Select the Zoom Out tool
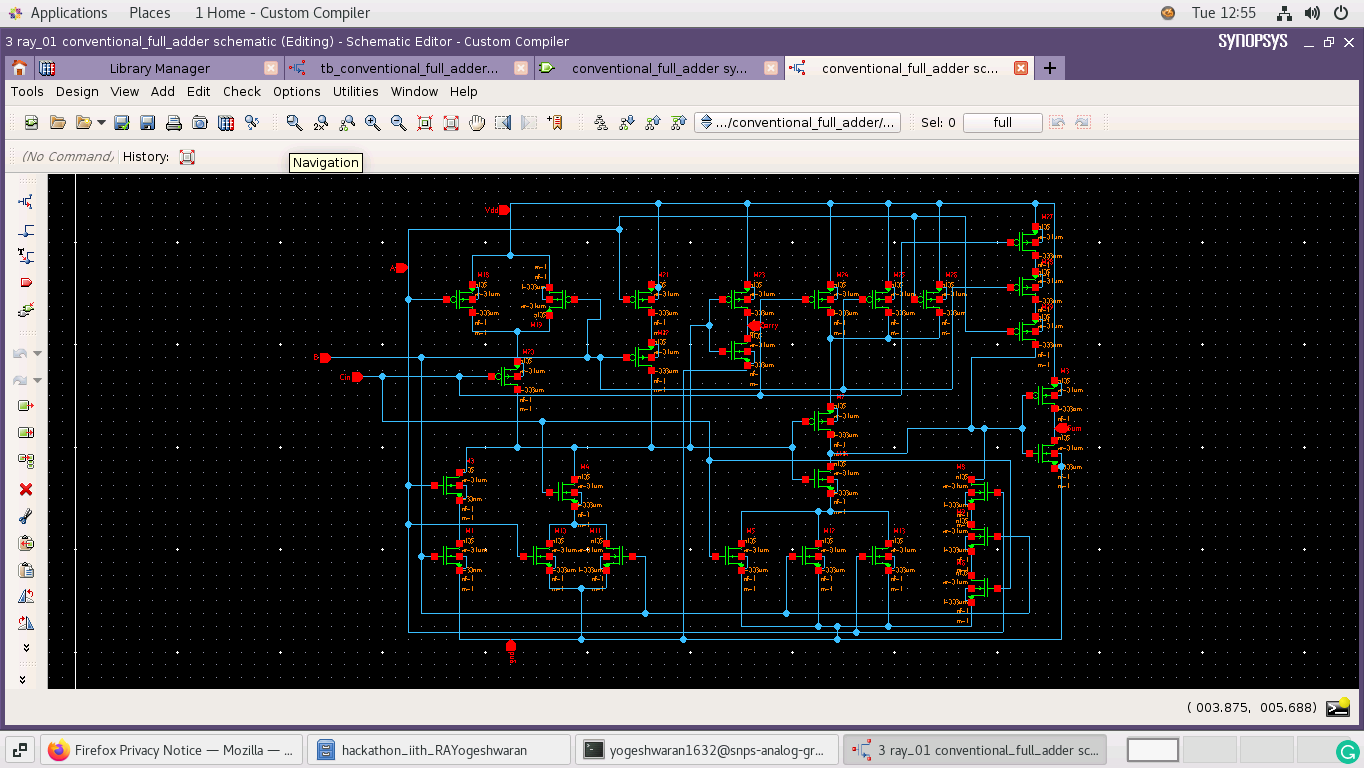This screenshot has height=768, width=1366. click(x=398, y=122)
